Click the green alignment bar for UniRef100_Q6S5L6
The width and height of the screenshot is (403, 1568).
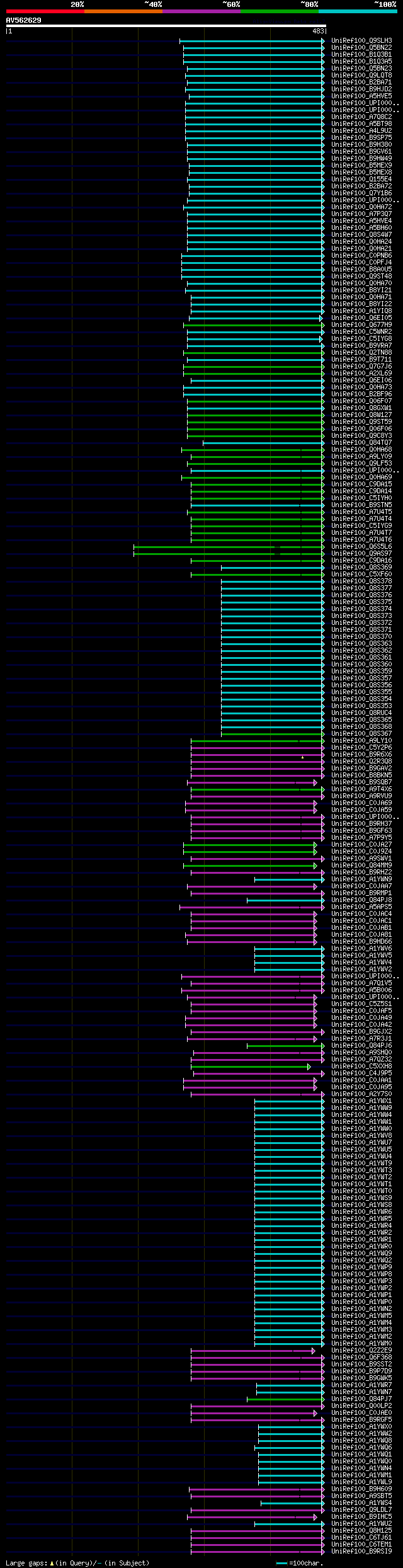(x=229, y=547)
